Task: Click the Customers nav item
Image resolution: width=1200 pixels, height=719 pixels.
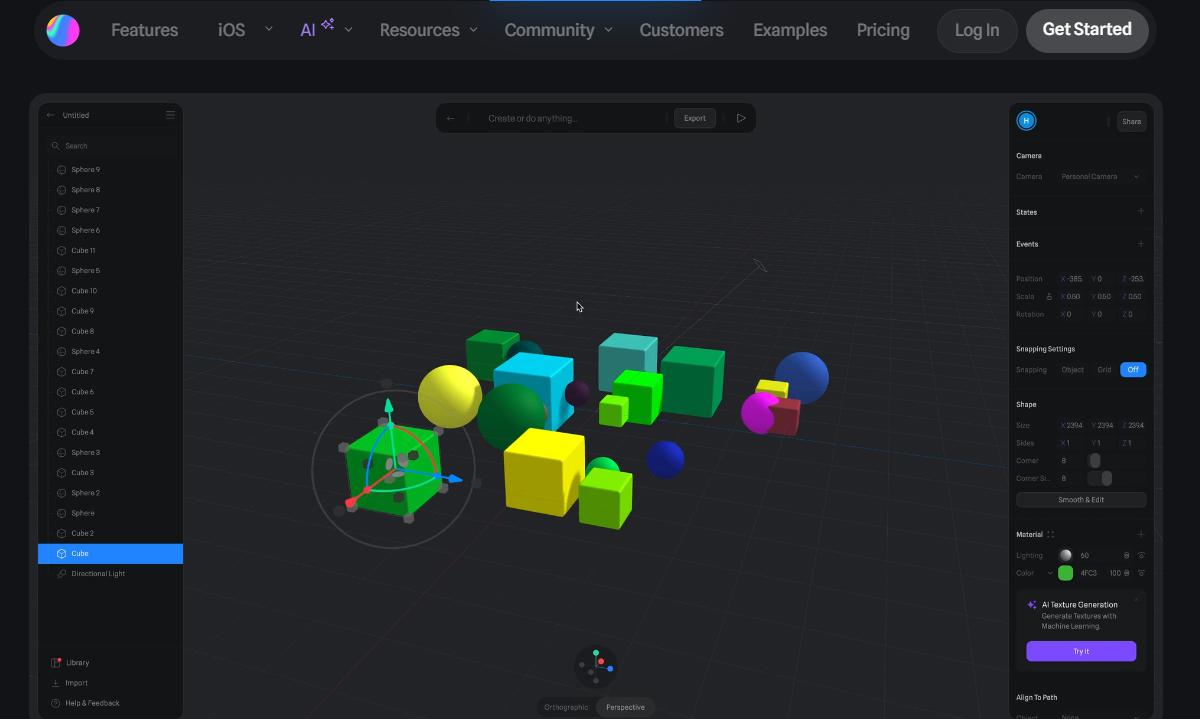Action: pos(681,30)
